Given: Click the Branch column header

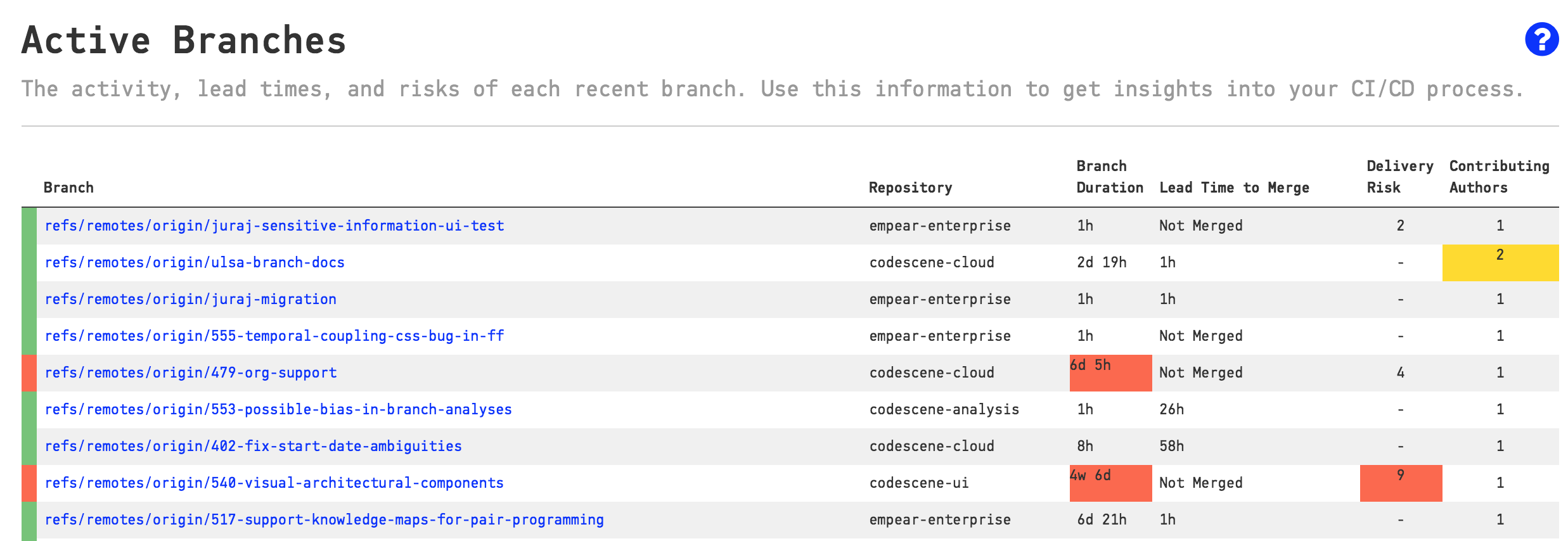Looking at the screenshot, I should click(x=68, y=188).
